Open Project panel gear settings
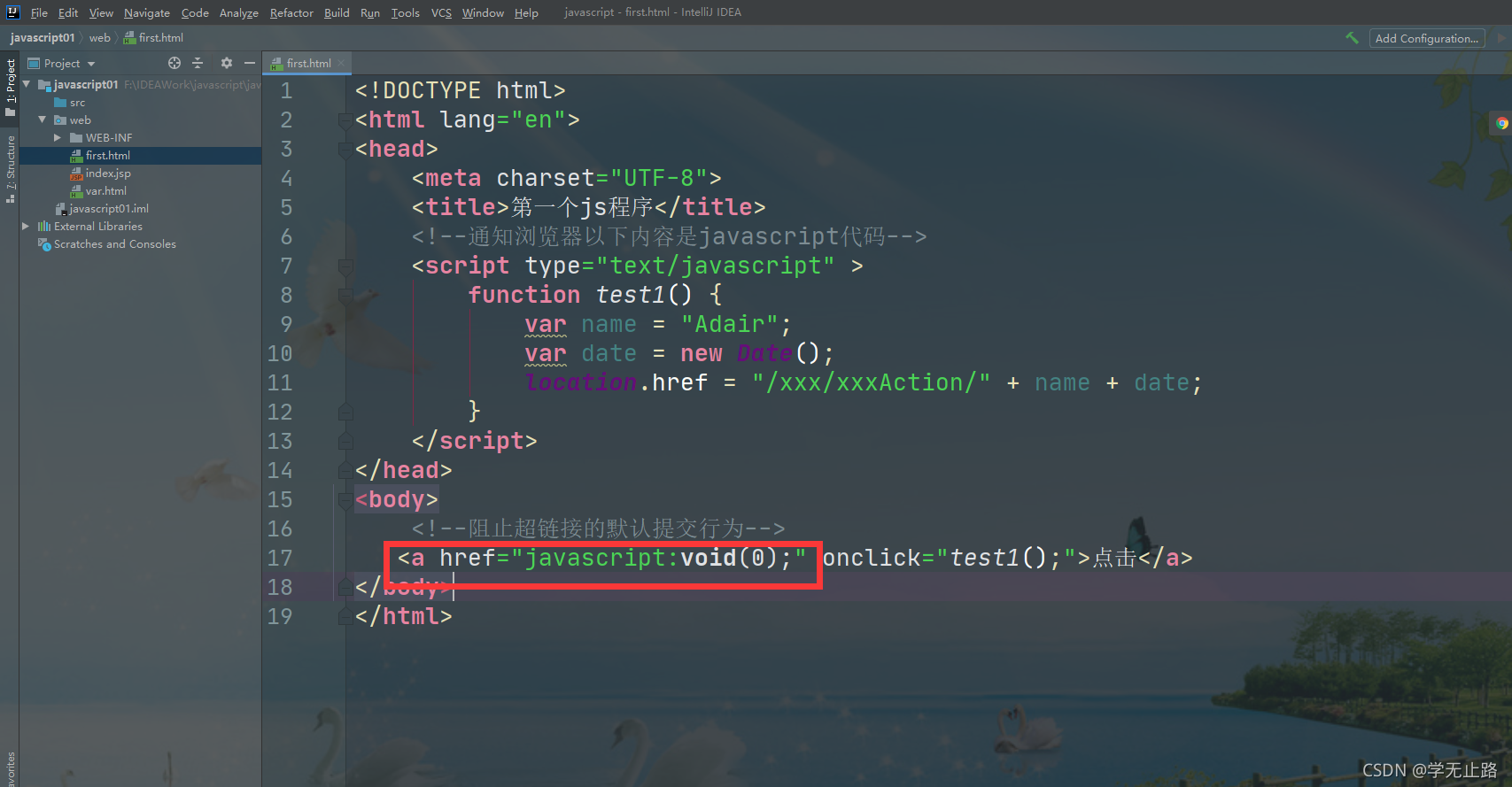1512x787 pixels. [226, 63]
